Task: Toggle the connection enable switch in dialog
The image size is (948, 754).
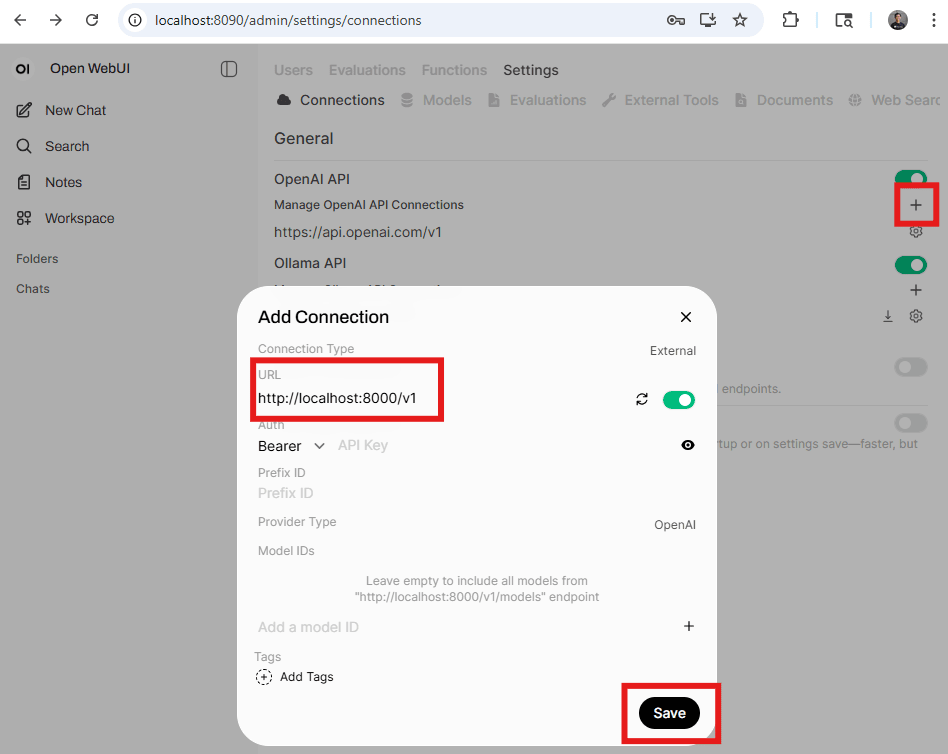Action: 678,400
